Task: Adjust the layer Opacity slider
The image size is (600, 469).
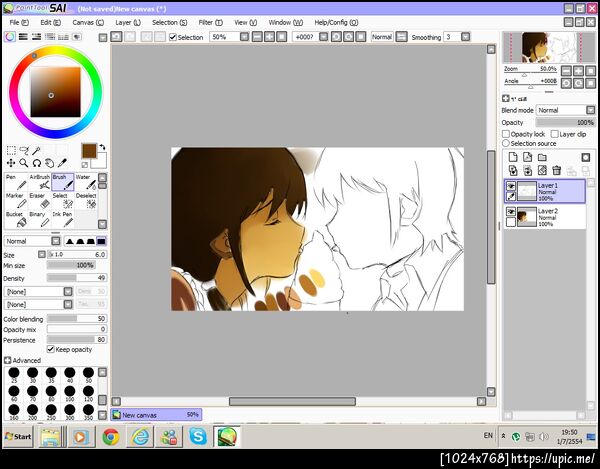Action: [565, 122]
